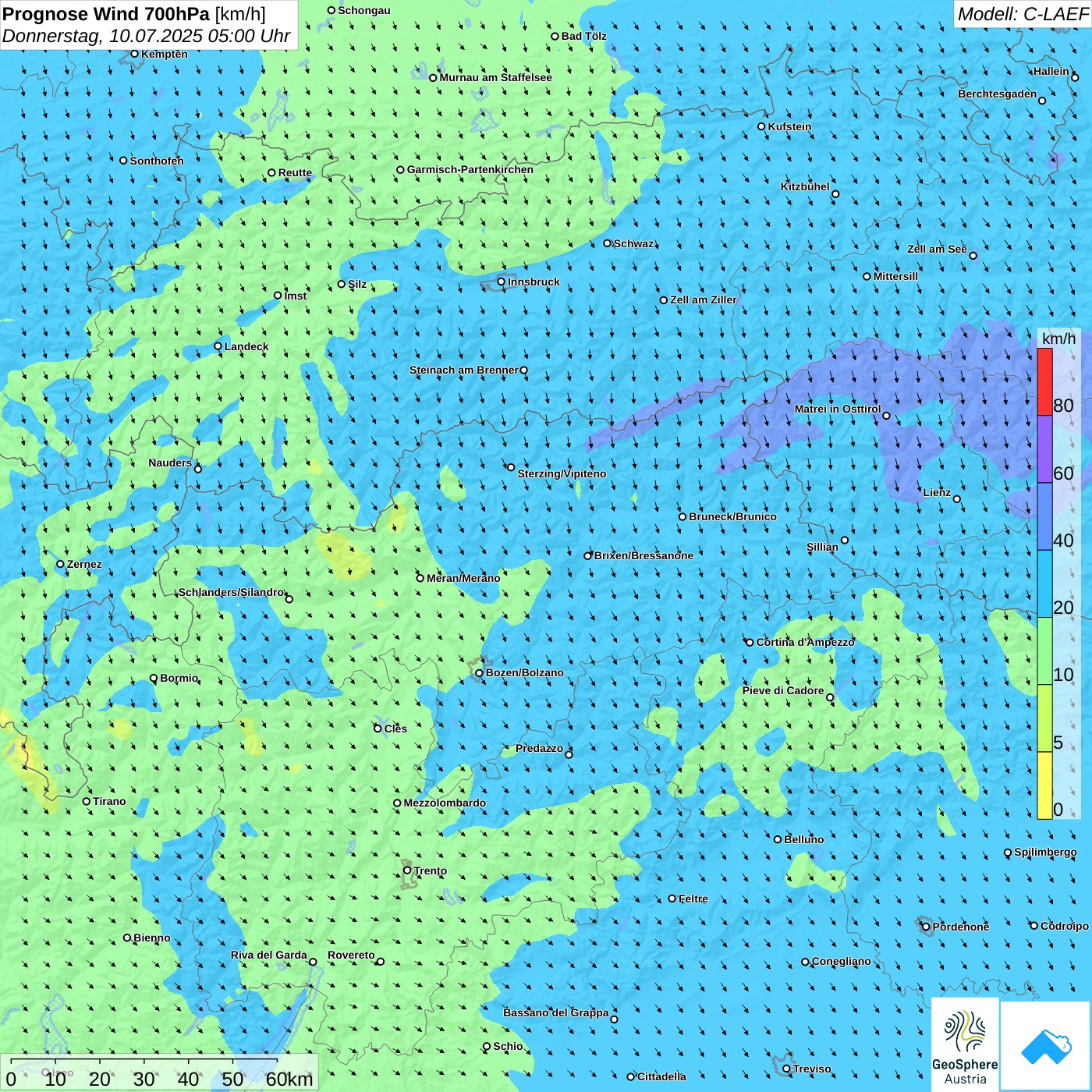Click the blue cloud logo icon
The height and width of the screenshot is (1092, 1092).
[x=1046, y=1046]
